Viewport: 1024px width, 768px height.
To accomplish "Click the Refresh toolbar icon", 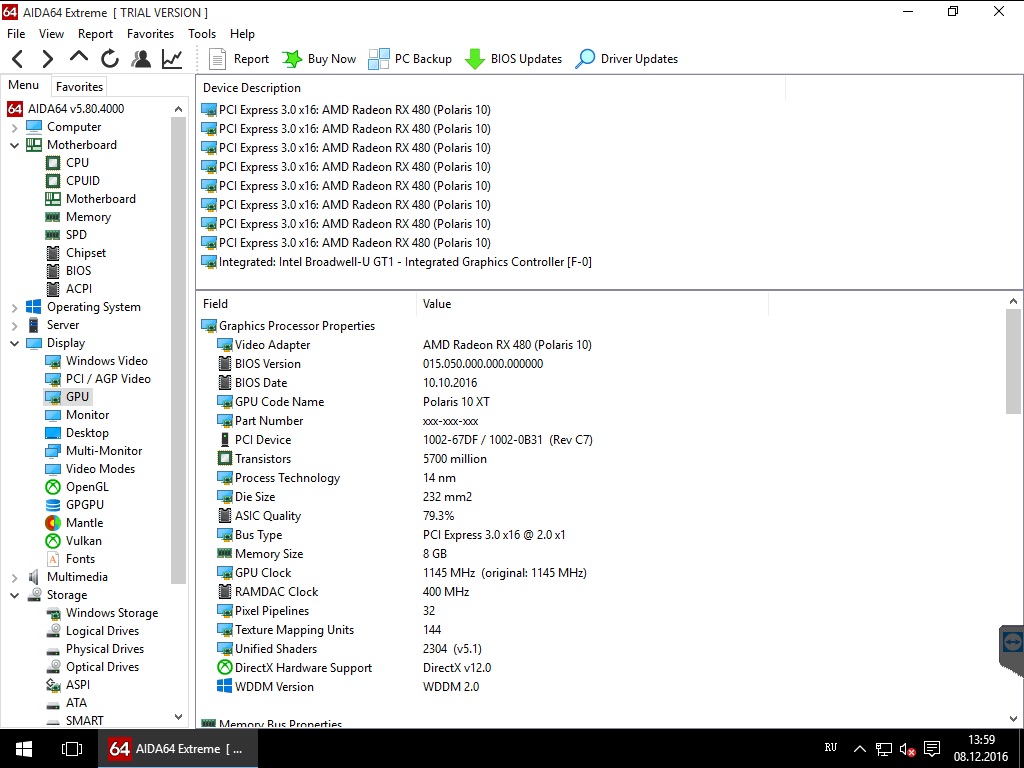I will point(110,59).
